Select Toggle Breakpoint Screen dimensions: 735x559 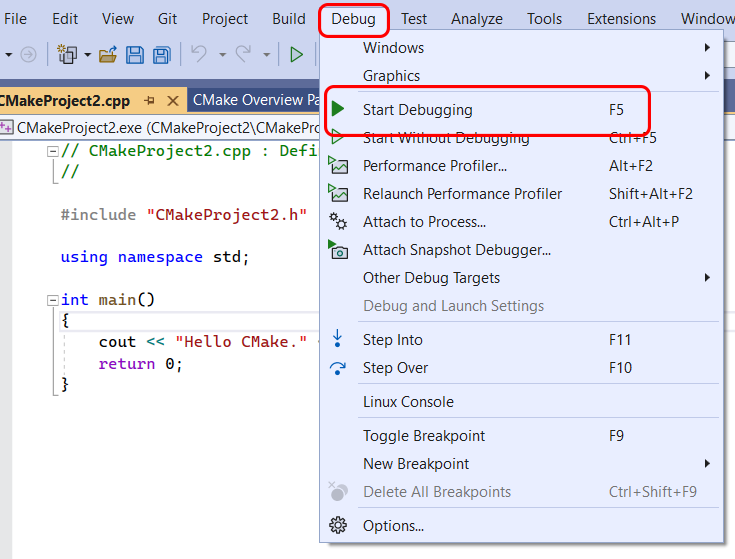(x=423, y=436)
